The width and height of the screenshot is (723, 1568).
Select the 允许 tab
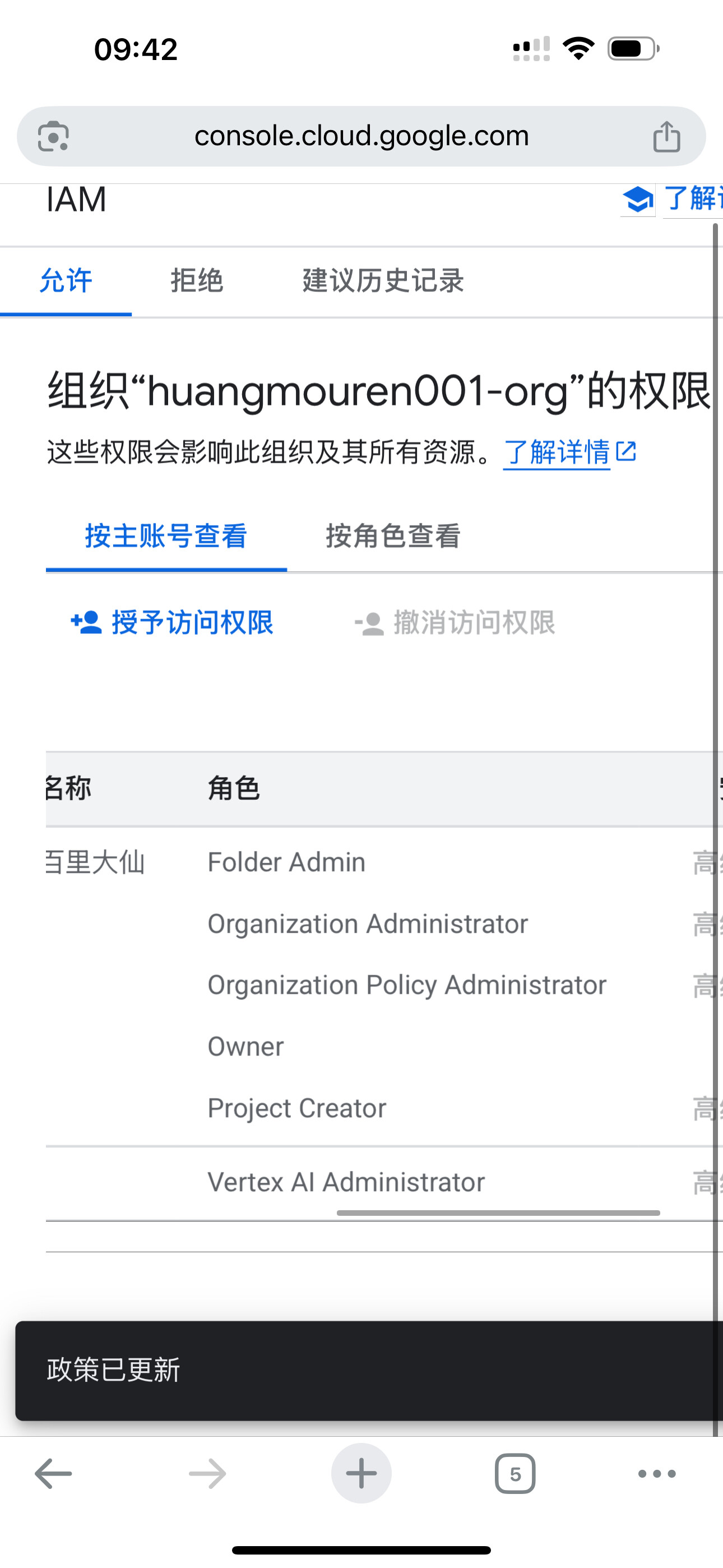[x=66, y=280]
